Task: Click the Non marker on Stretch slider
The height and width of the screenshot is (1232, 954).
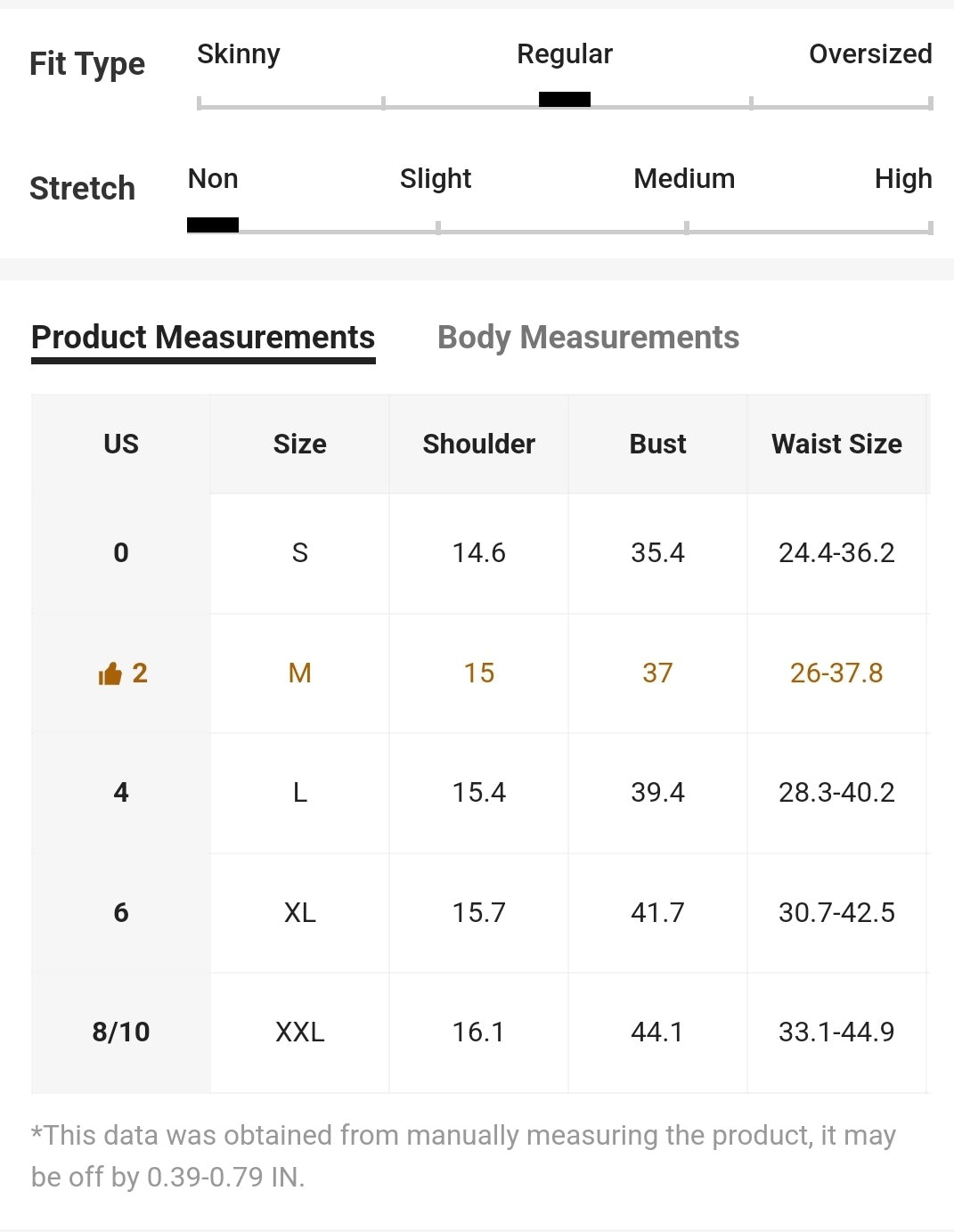Action: pos(213,224)
